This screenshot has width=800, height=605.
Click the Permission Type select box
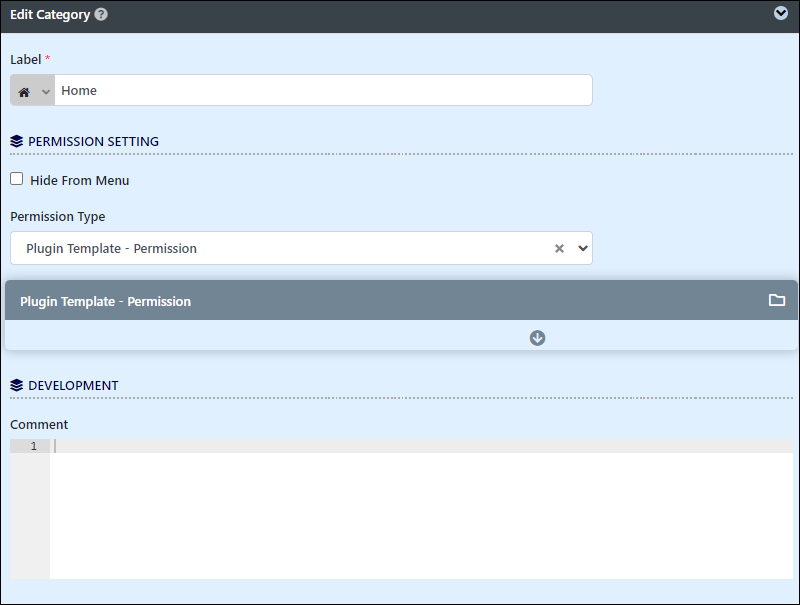click(301, 248)
